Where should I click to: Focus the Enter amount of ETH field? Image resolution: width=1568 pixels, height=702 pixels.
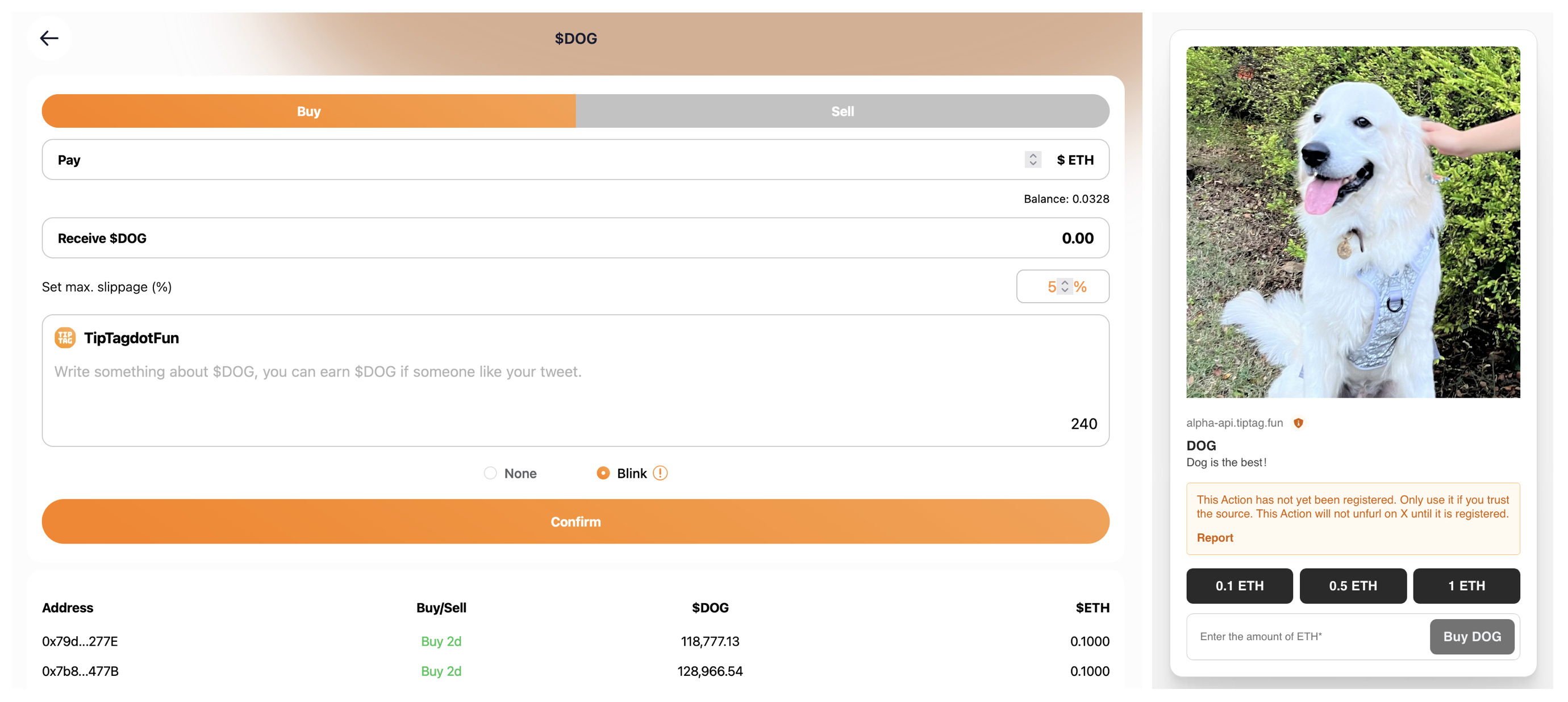tap(1306, 636)
